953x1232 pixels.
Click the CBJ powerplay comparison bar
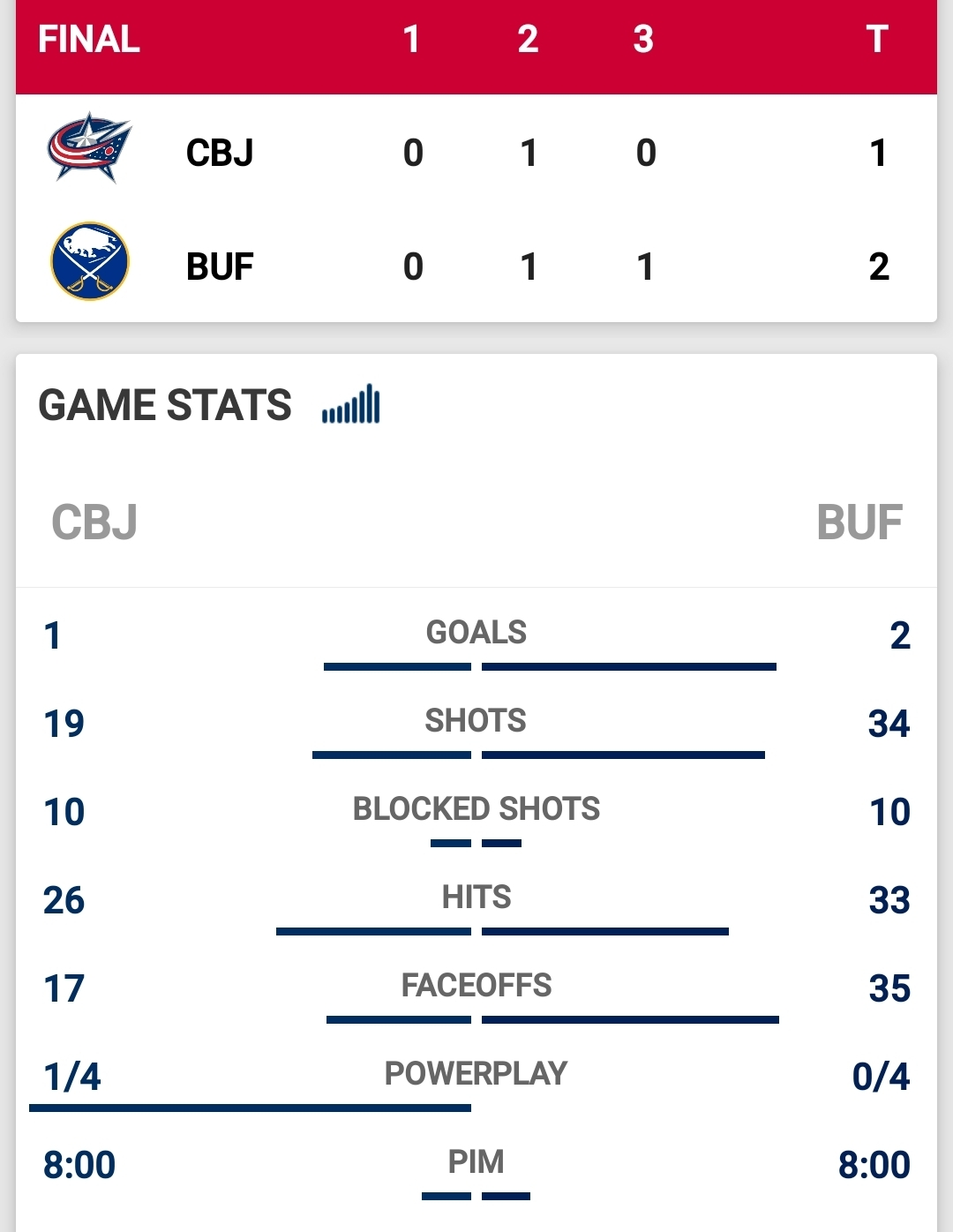[x=251, y=1108]
